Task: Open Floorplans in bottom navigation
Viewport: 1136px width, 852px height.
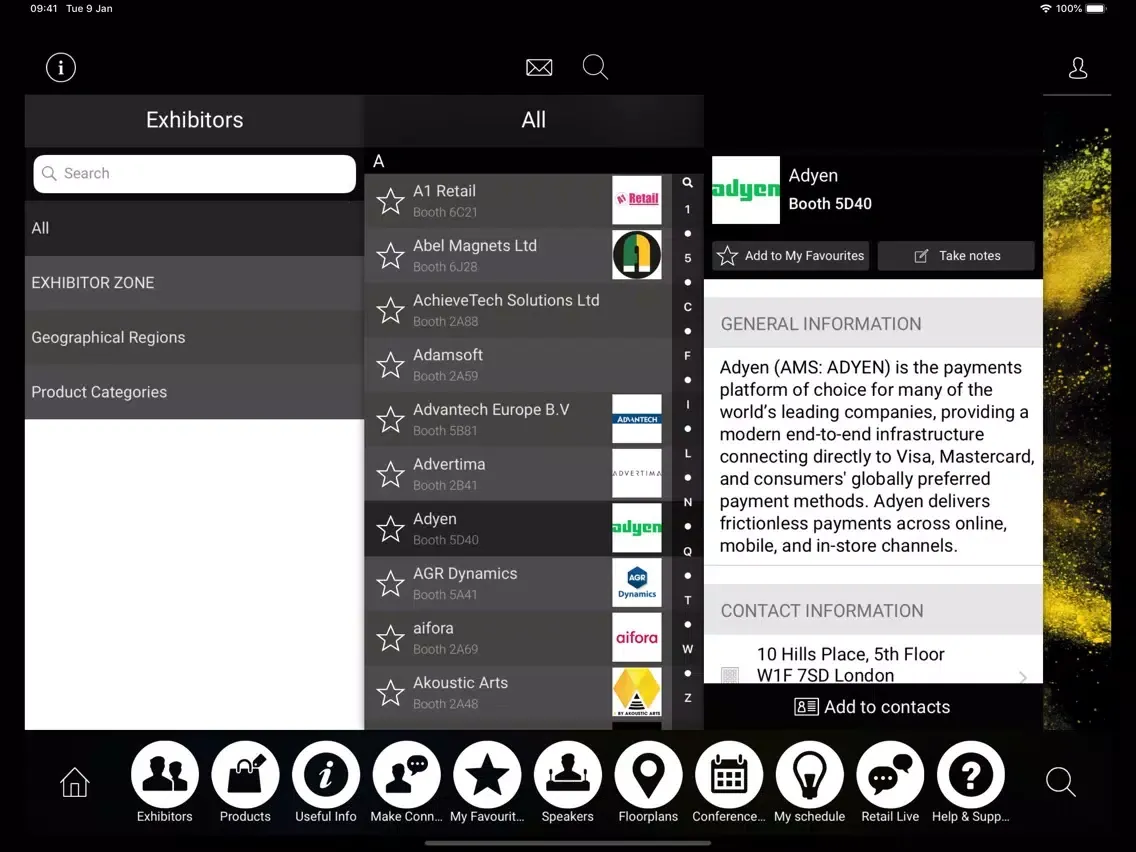Action: tap(648, 782)
